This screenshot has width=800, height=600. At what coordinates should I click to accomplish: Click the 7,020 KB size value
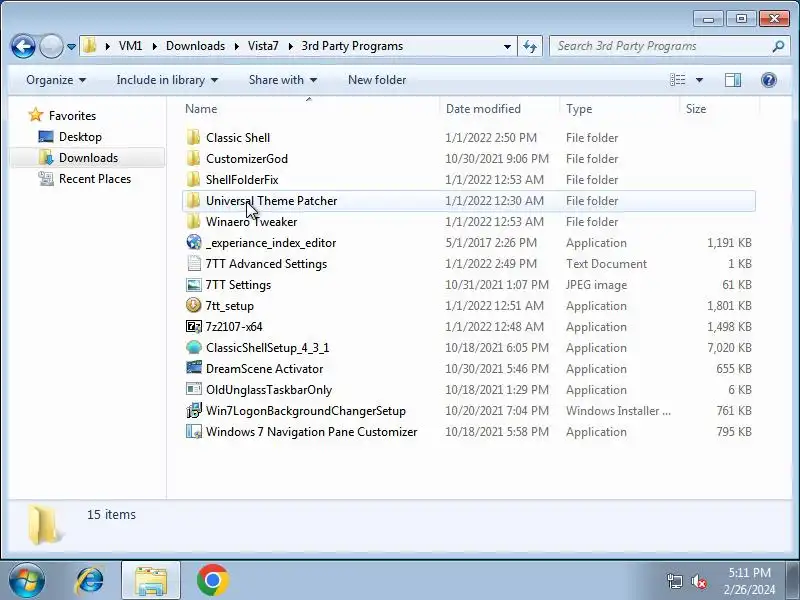click(x=729, y=348)
